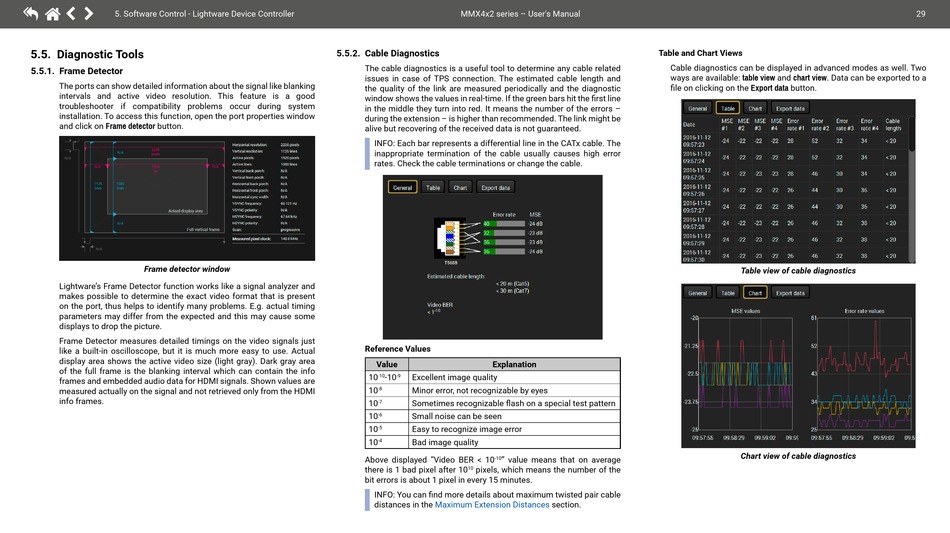The image size is (950, 533).
Task: Click the 'Cable length' column header
Action: (x=893, y=125)
